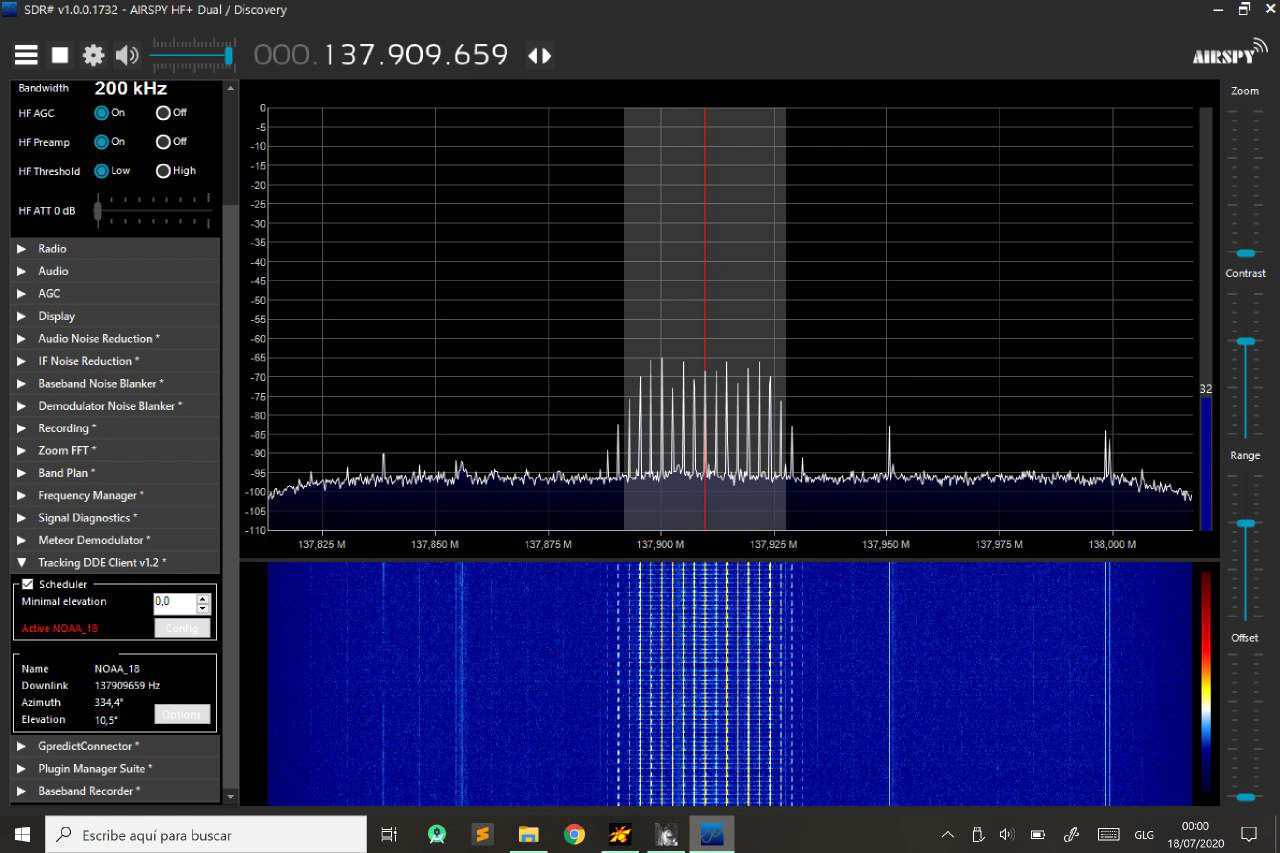The height and width of the screenshot is (853, 1280).
Task: Decrease Minimal elevation with down arrow
Action: 204,608
